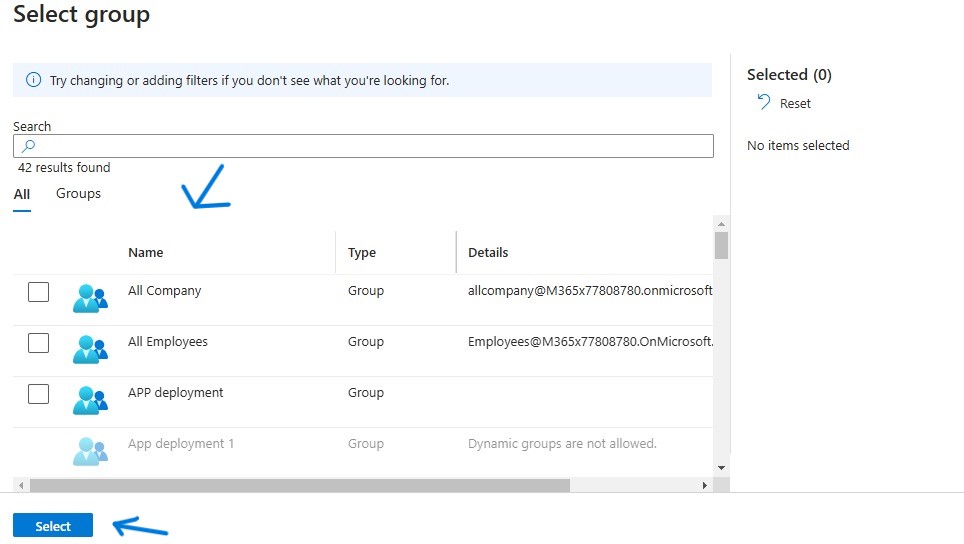Viewport: 964px width, 544px height.
Task: Click the horizontal scrollbar thumb
Action: pyautogui.click(x=300, y=485)
